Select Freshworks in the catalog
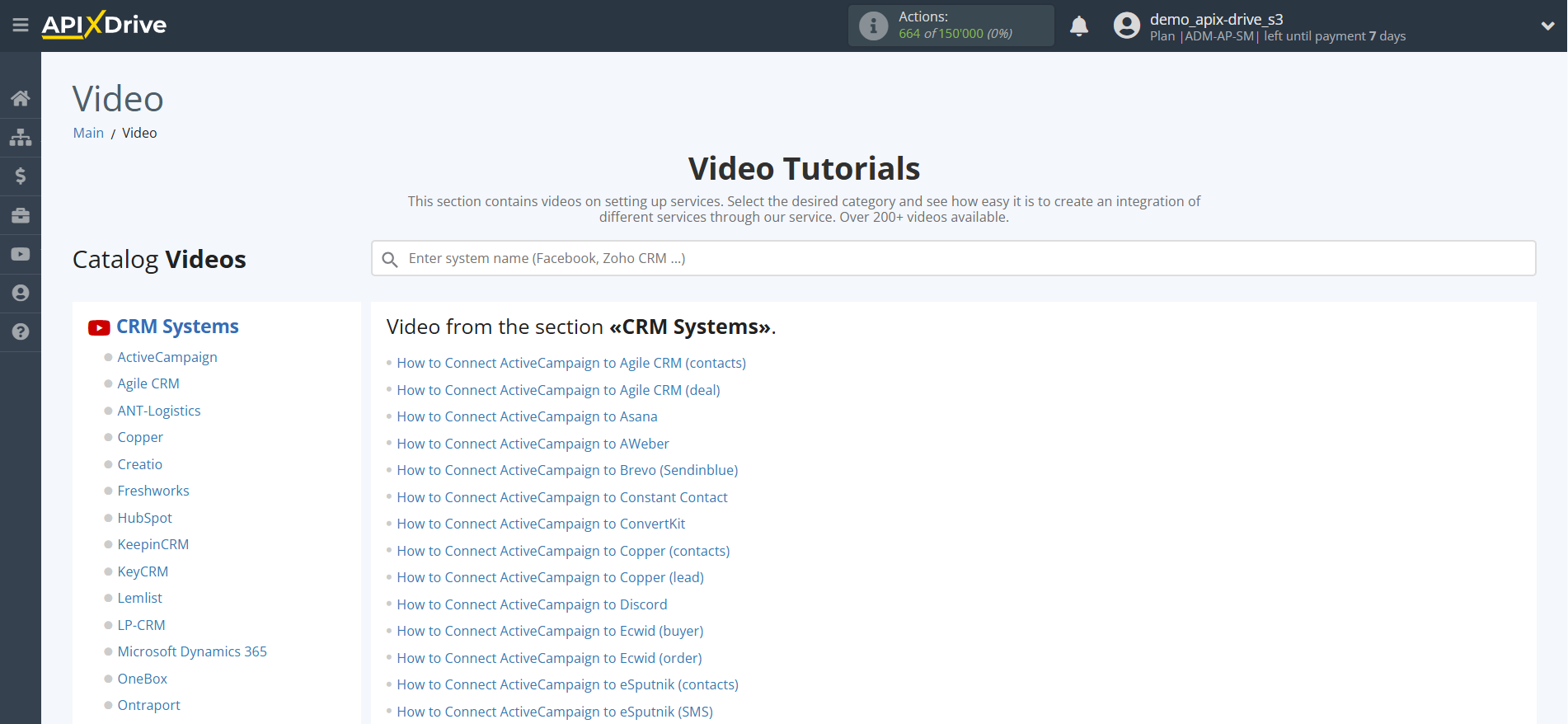Viewport: 1568px width, 724px height. click(153, 491)
